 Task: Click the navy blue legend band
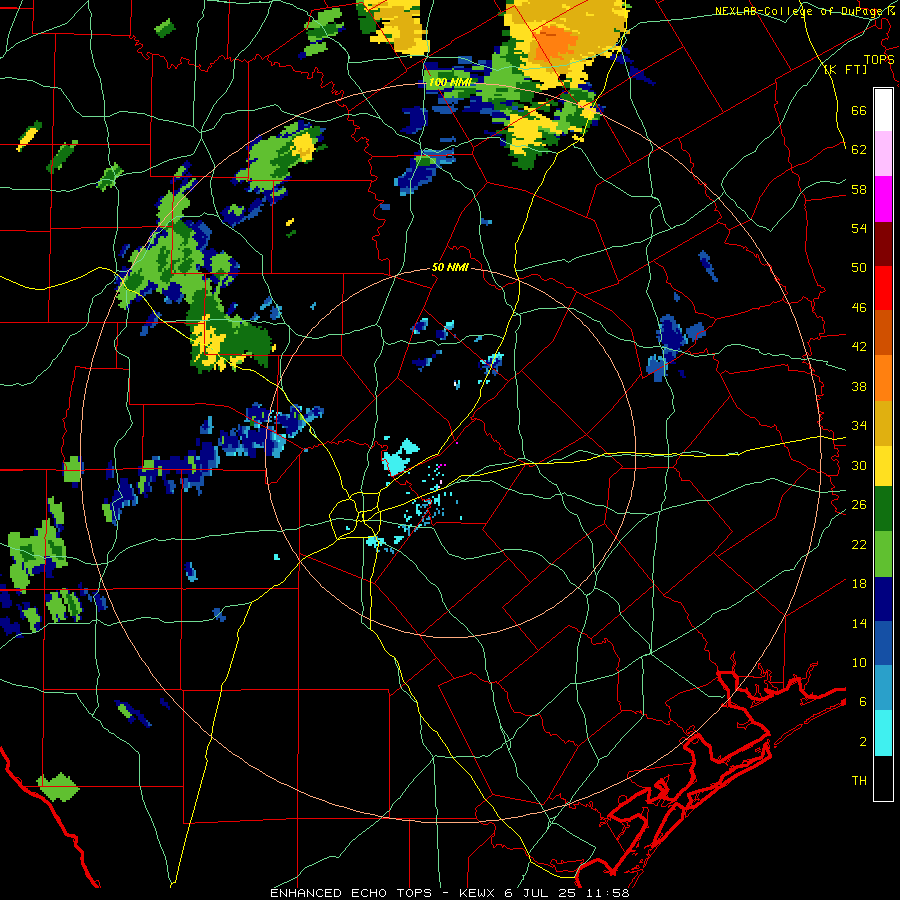pos(883,599)
